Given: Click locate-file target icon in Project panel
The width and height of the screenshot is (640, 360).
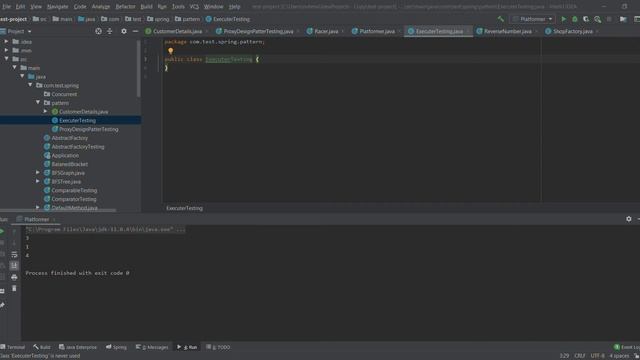Looking at the screenshot, I should point(98,31).
